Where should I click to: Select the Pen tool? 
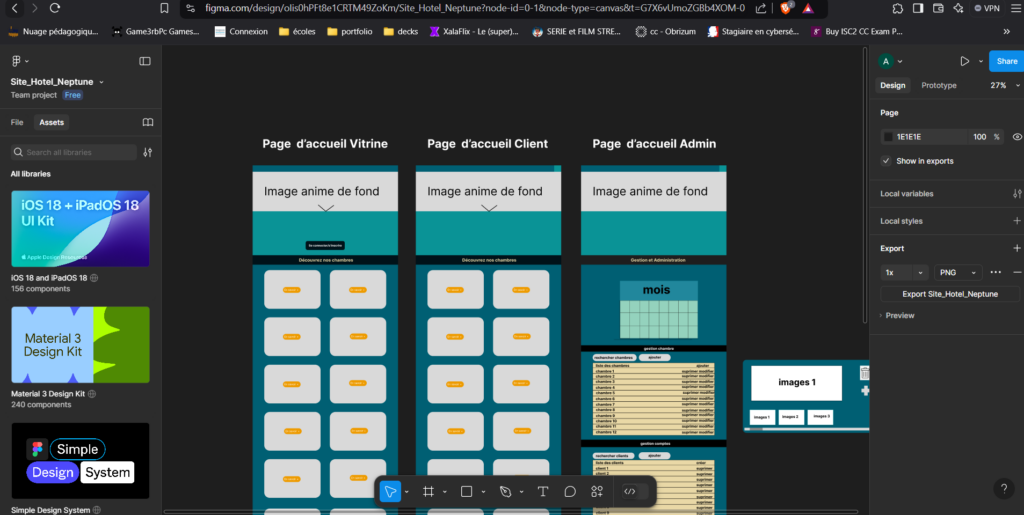505,492
